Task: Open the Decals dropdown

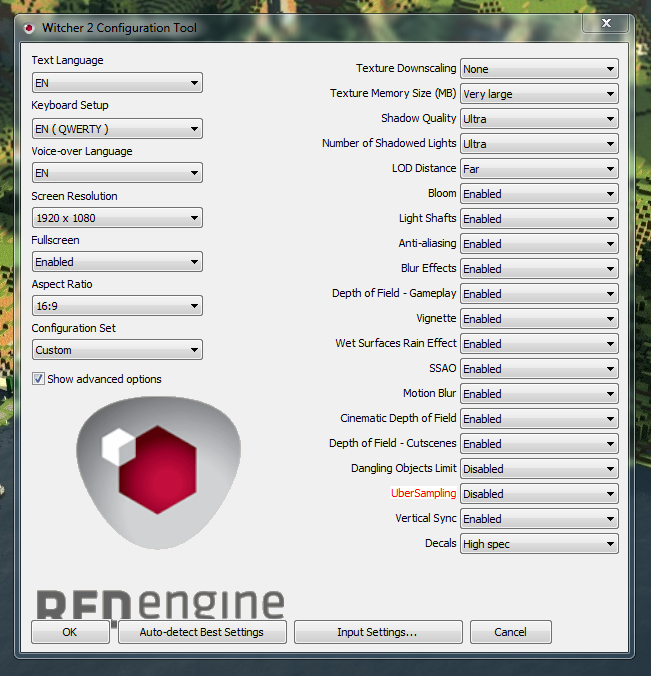Action: pos(539,544)
